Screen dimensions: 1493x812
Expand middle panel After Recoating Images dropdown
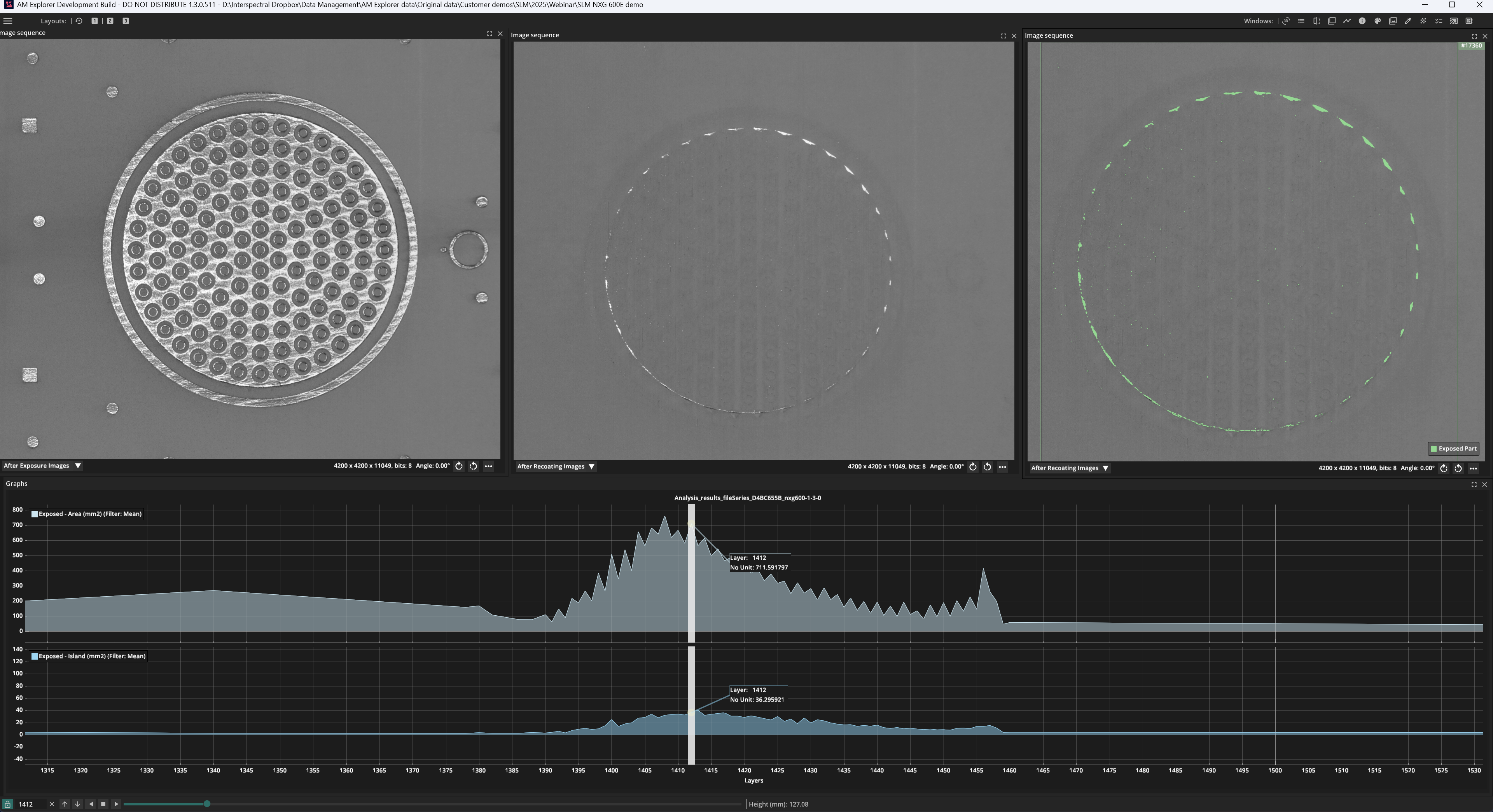556,466
